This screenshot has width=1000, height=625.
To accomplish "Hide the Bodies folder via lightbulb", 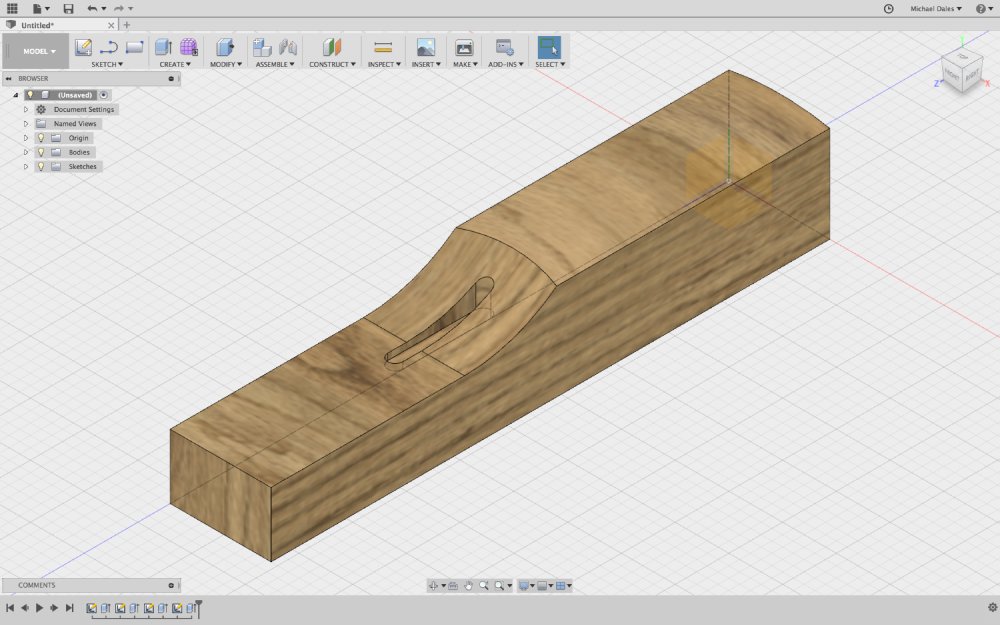I will click(x=41, y=152).
